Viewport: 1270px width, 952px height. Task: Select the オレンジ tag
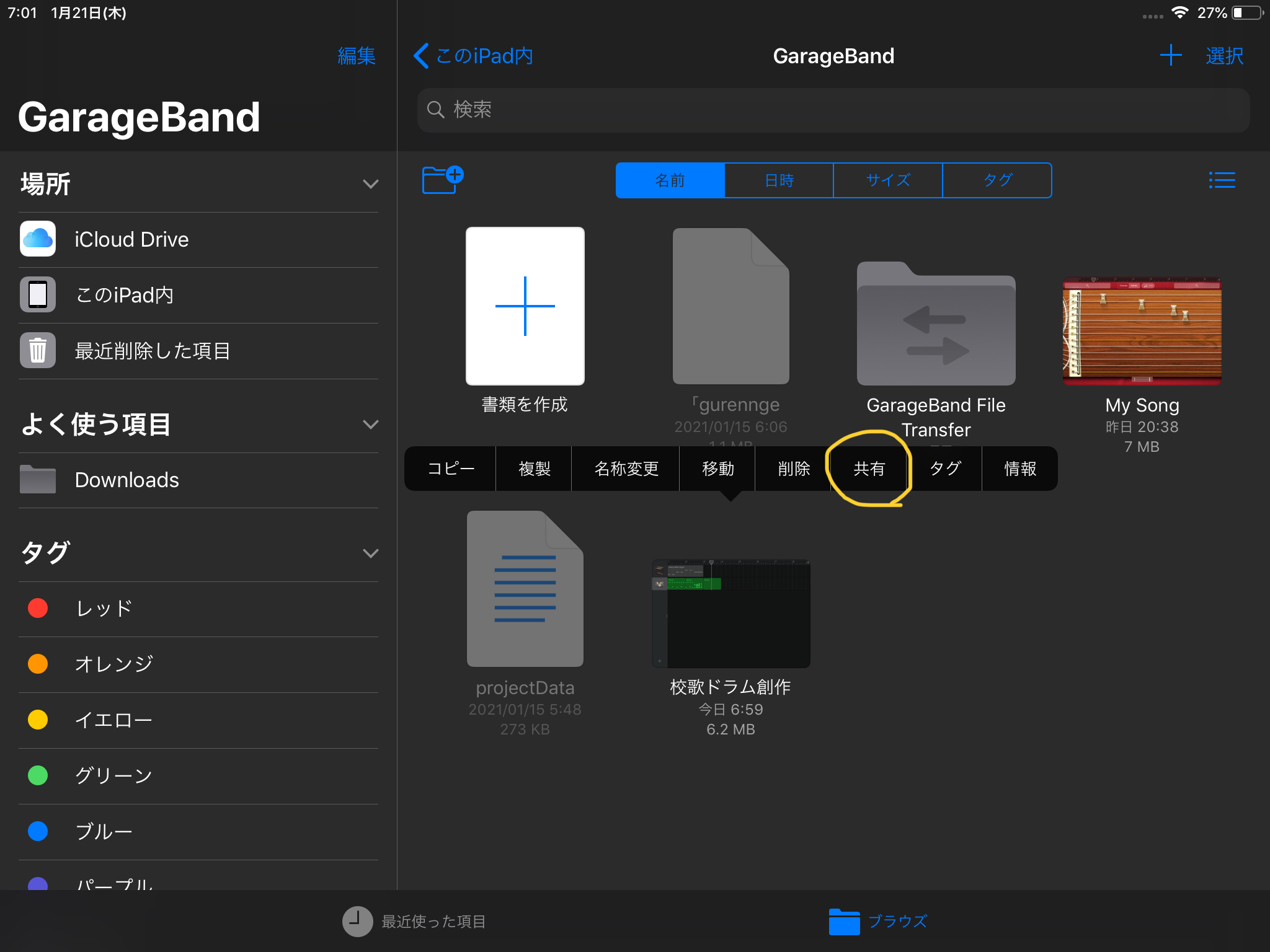tap(198, 664)
